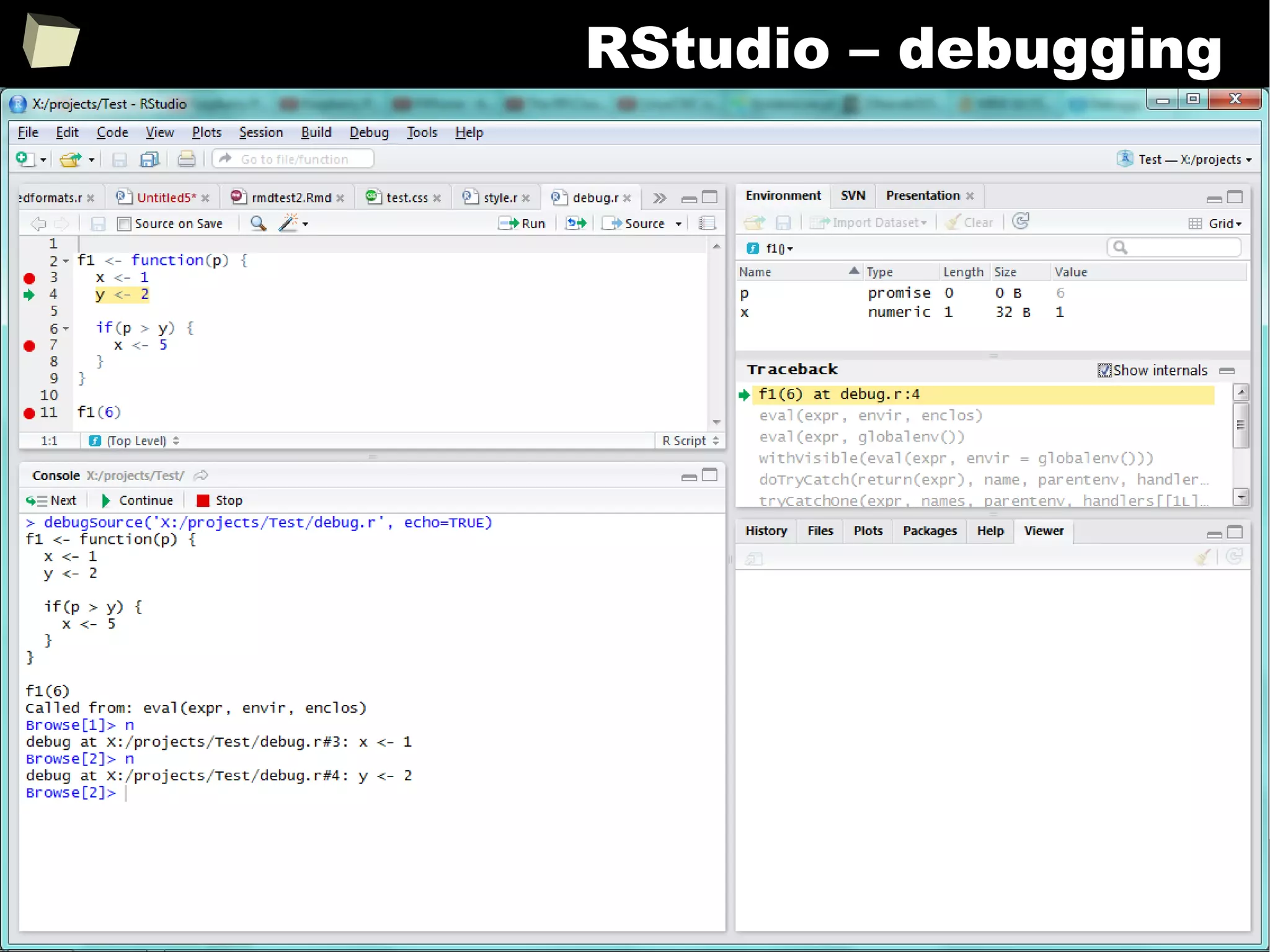Click the Go to file/function field
This screenshot has width=1270, height=952.
(x=293, y=159)
